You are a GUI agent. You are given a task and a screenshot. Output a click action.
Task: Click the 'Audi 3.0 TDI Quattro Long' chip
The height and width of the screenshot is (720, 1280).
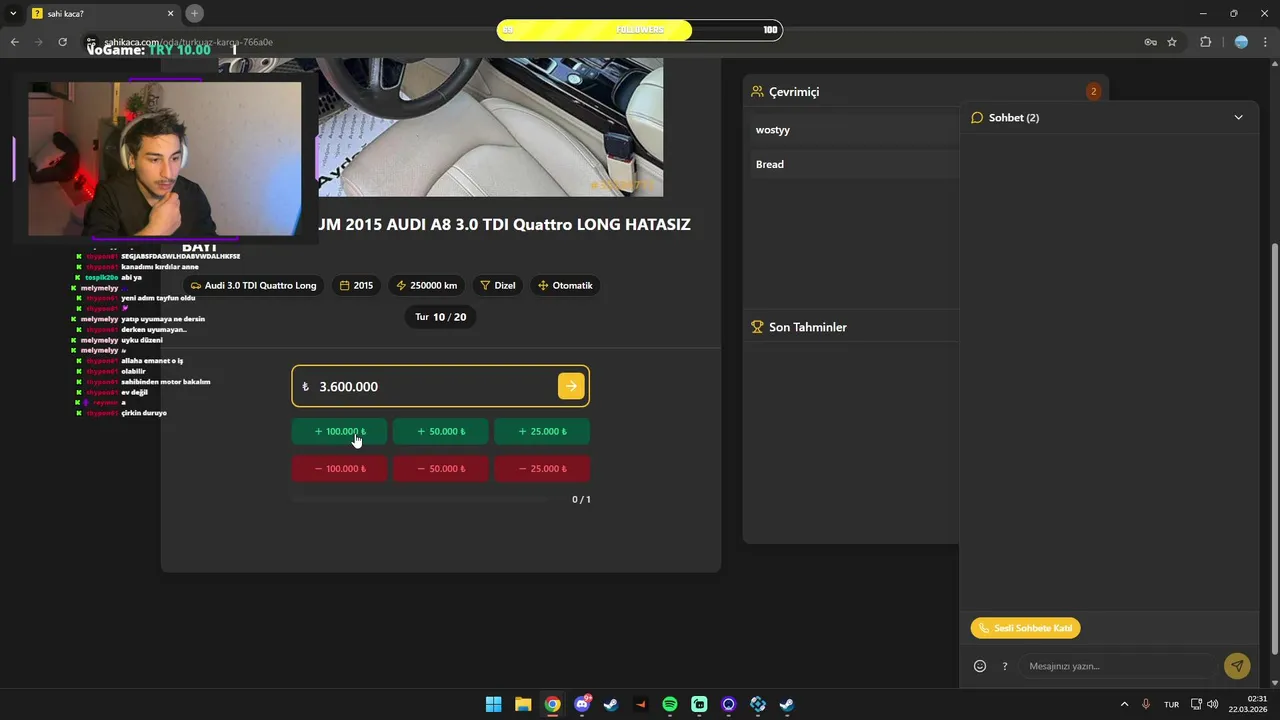pyautogui.click(x=253, y=285)
